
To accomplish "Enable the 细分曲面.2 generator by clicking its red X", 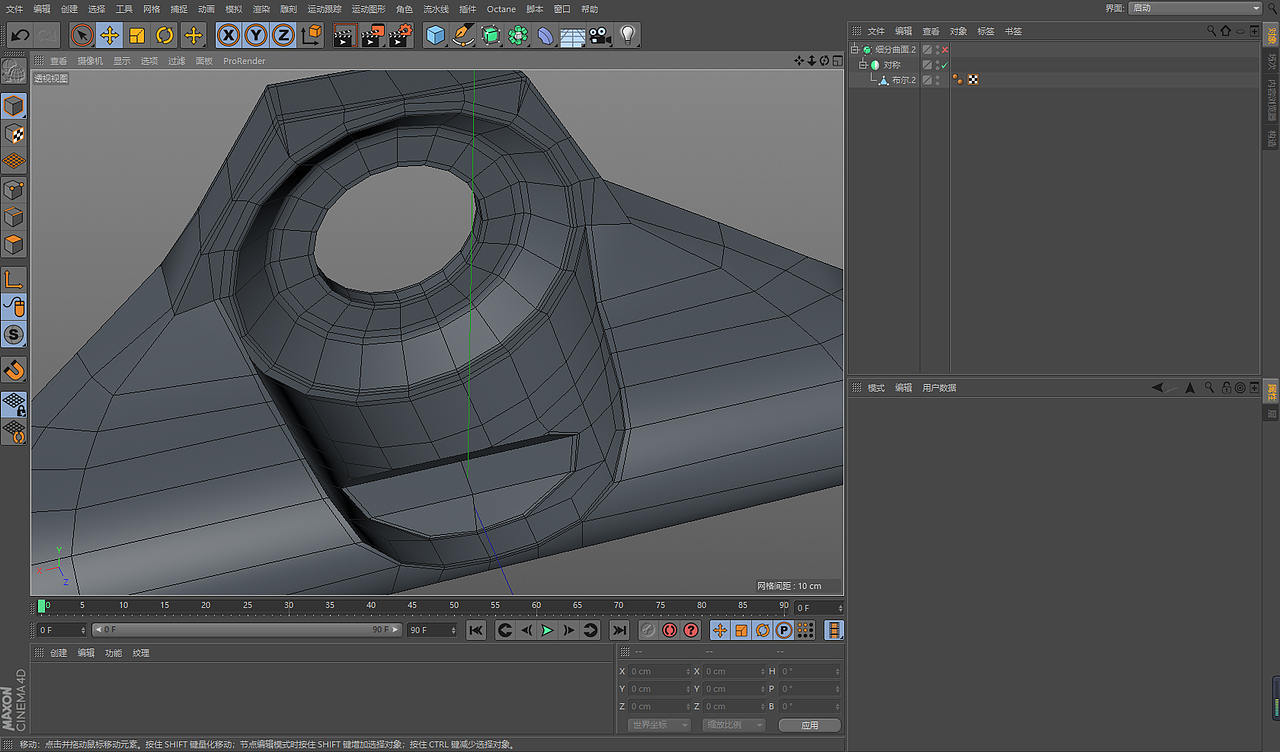I will pos(944,48).
